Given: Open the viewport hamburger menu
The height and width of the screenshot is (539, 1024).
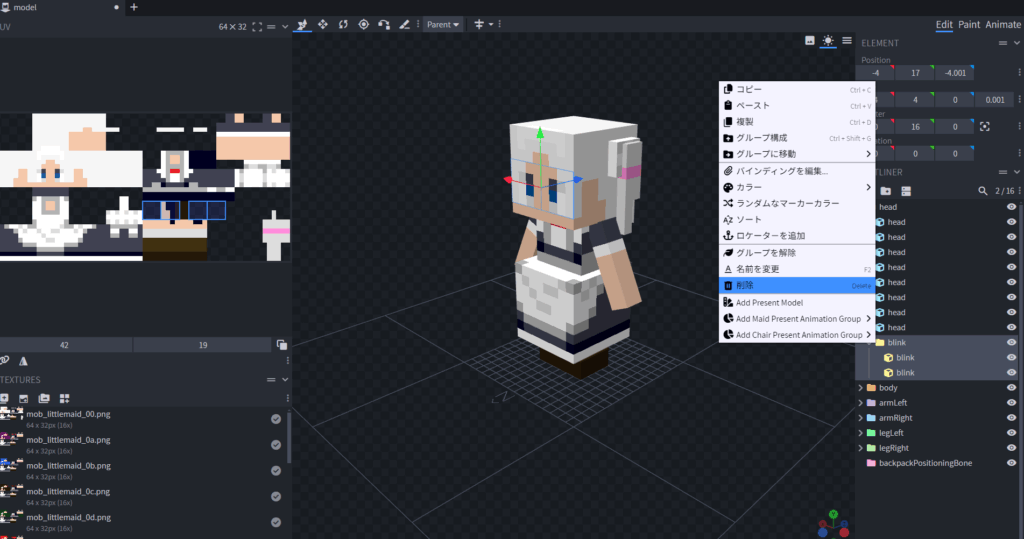Looking at the screenshot, I should (x=847, y=41).
